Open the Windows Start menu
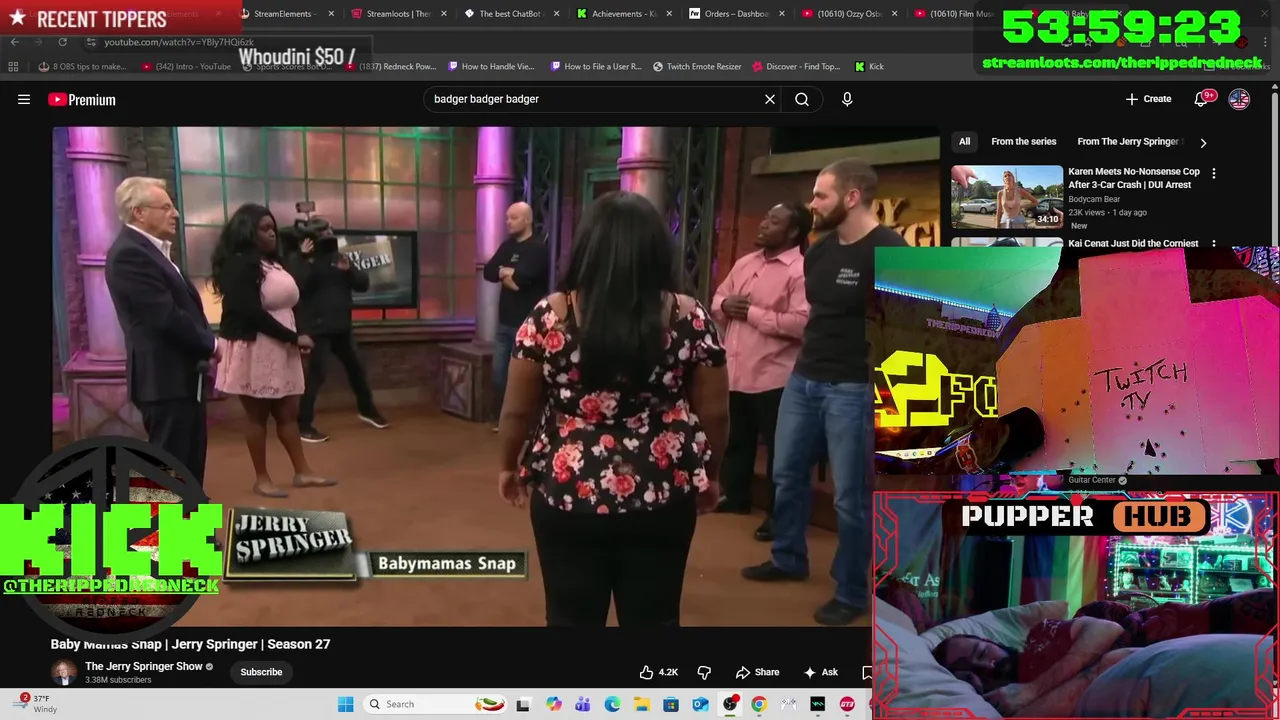The width and height of the screenshot is (1280, 720). 345,704
